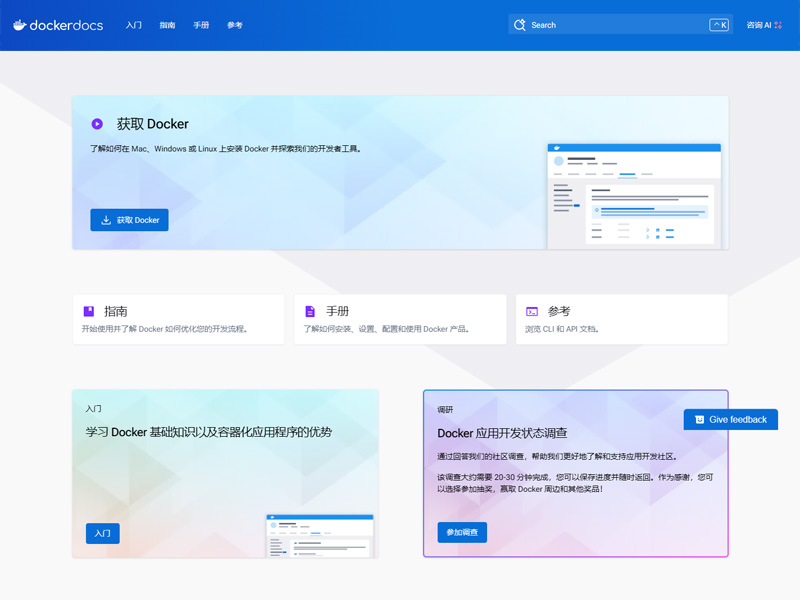Open the 入门 menu in the top navigation

134,24
